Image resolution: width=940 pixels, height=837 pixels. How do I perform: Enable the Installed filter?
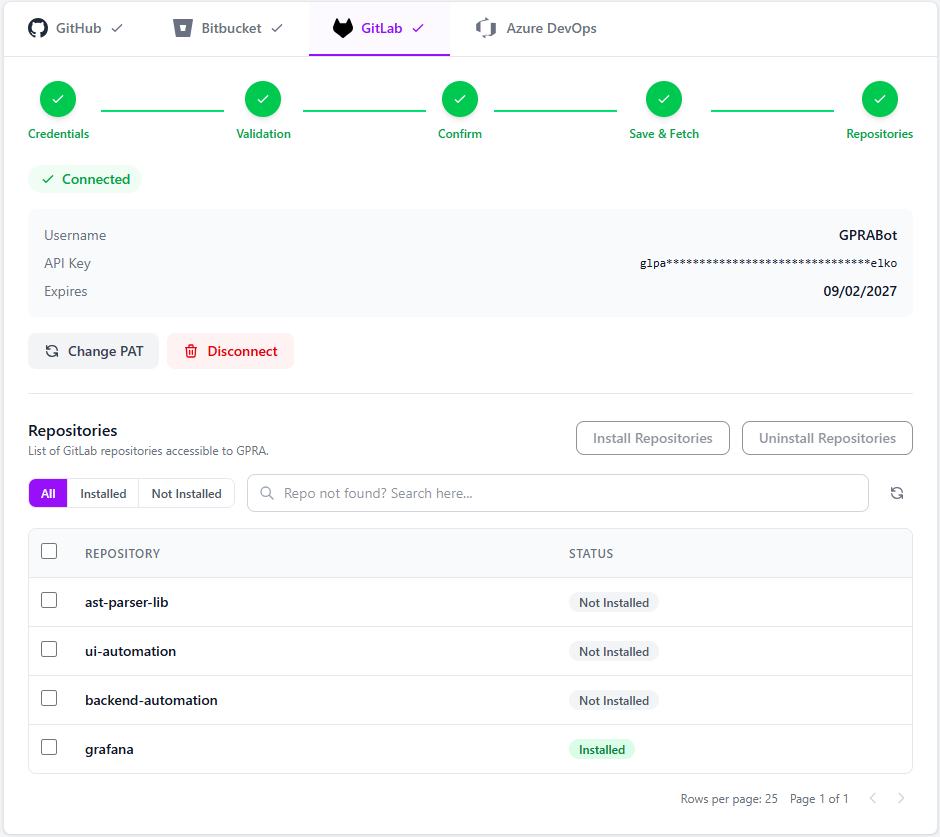pos(102,493)
